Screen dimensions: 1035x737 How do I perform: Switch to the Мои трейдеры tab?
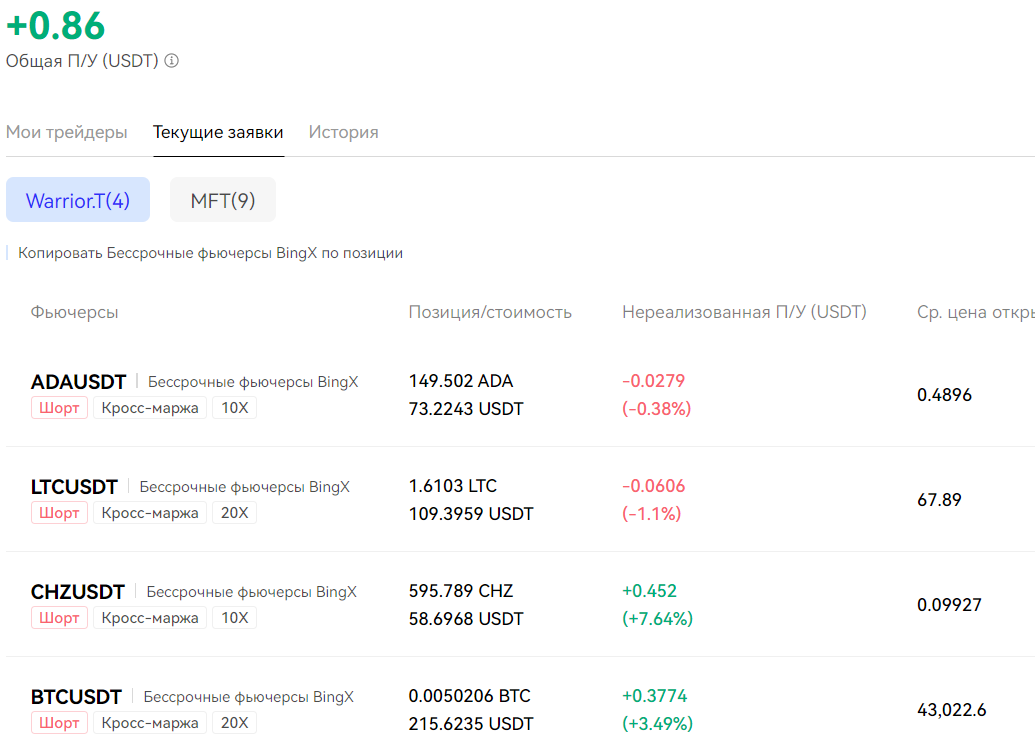(67, 132)
